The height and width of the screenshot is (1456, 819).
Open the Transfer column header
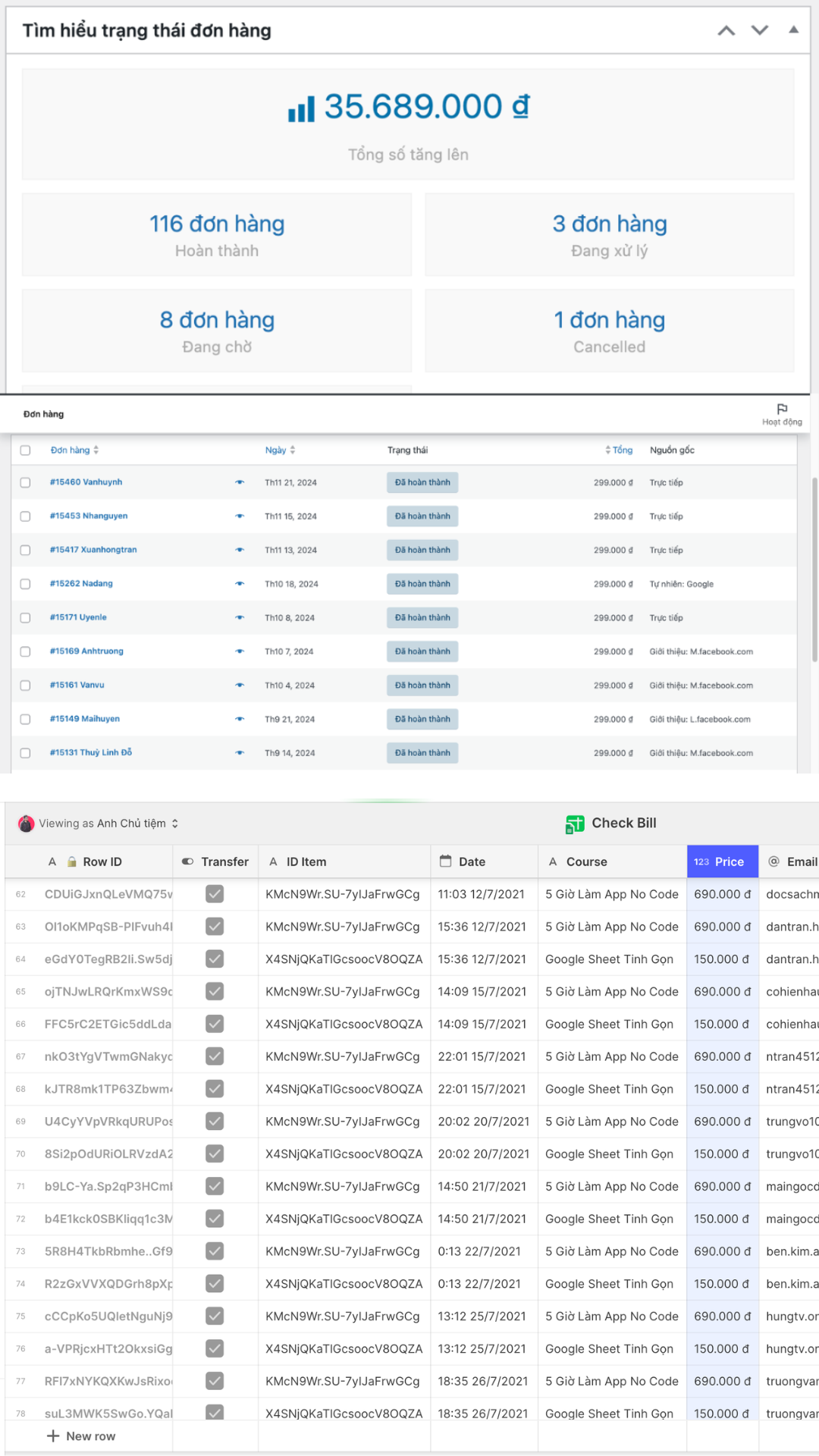click(215, 861)
